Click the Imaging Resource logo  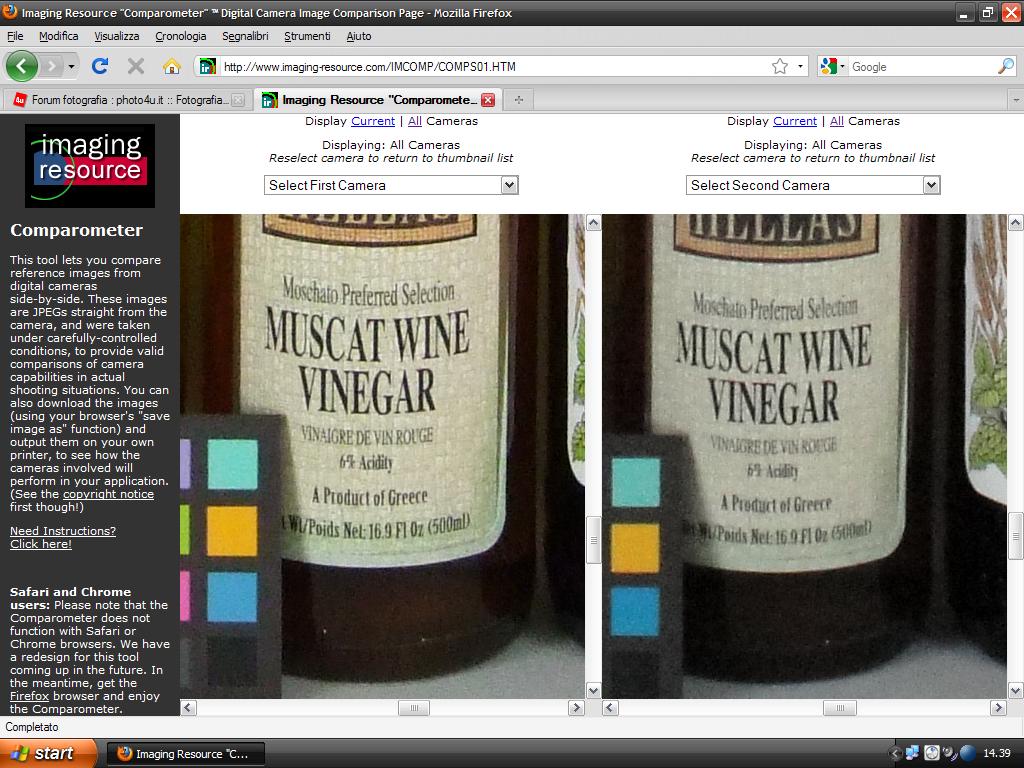[x=90, y=166]
